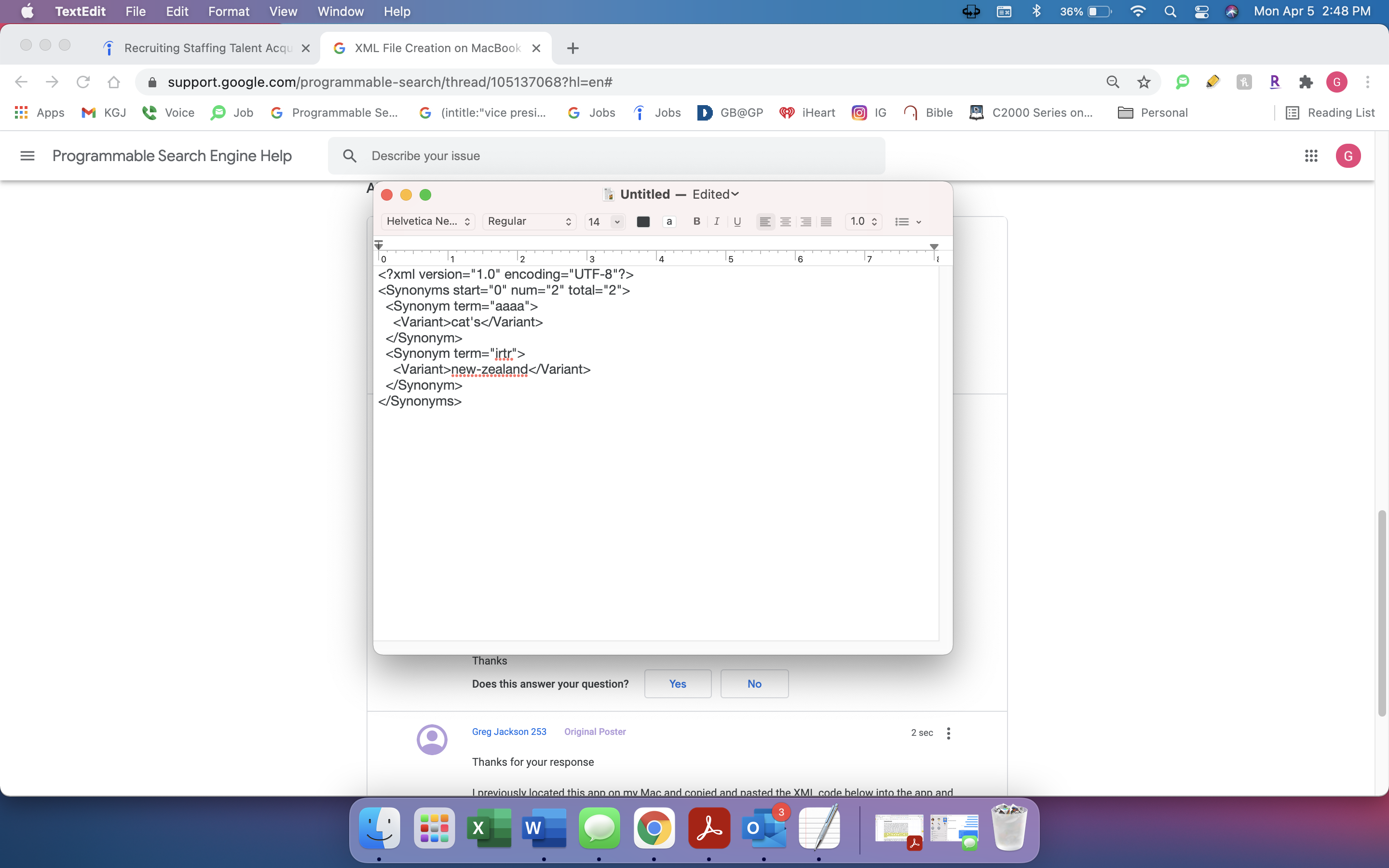1389x868 pixels.
Task: Open the text highlight color button
Action: tap(668, 222)
